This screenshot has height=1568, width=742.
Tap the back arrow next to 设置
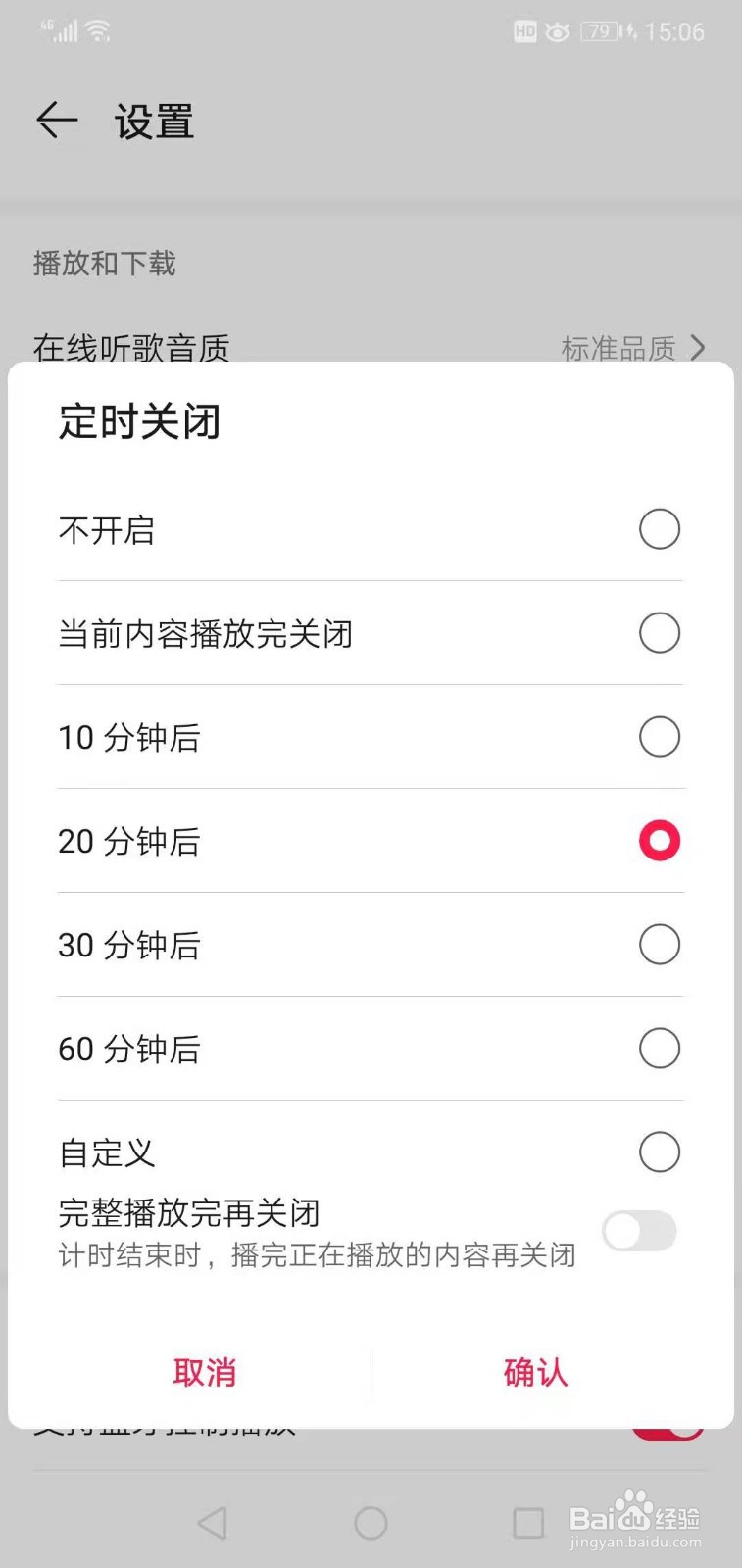57,121
